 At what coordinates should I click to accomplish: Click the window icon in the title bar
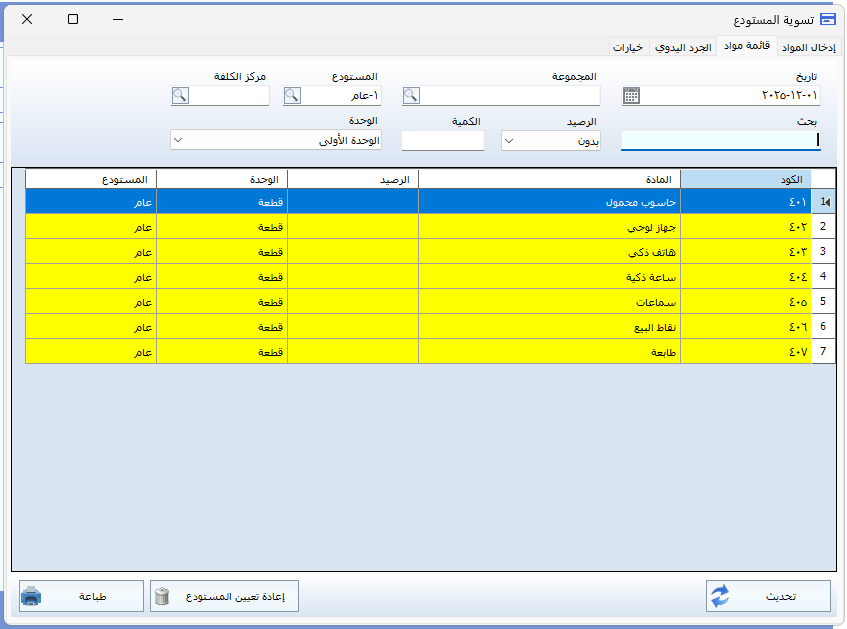pos(826,19)
